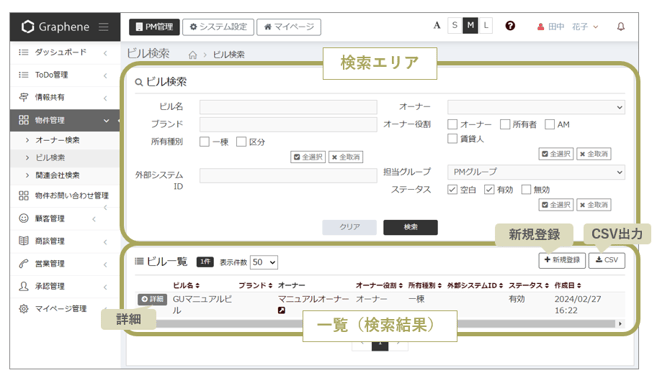
Task: Open the help question mark icon
Action: [510, 26]
